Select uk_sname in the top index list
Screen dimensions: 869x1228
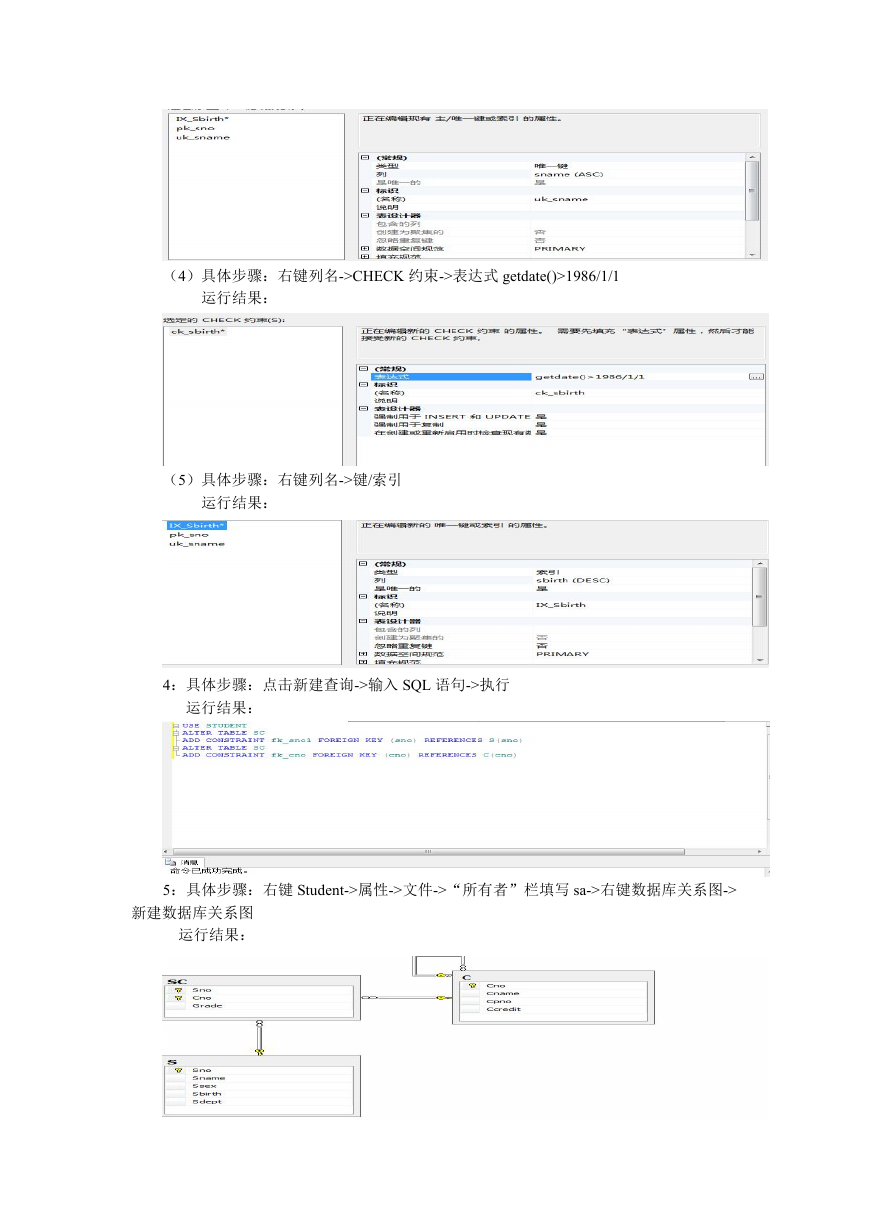point(203,137)
